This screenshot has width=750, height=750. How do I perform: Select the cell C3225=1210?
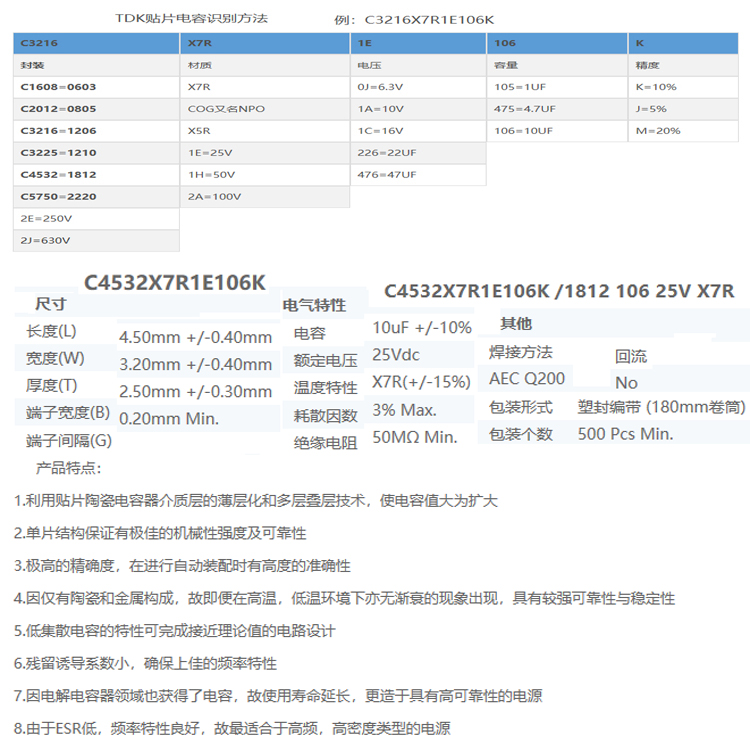tap(96, 153)
